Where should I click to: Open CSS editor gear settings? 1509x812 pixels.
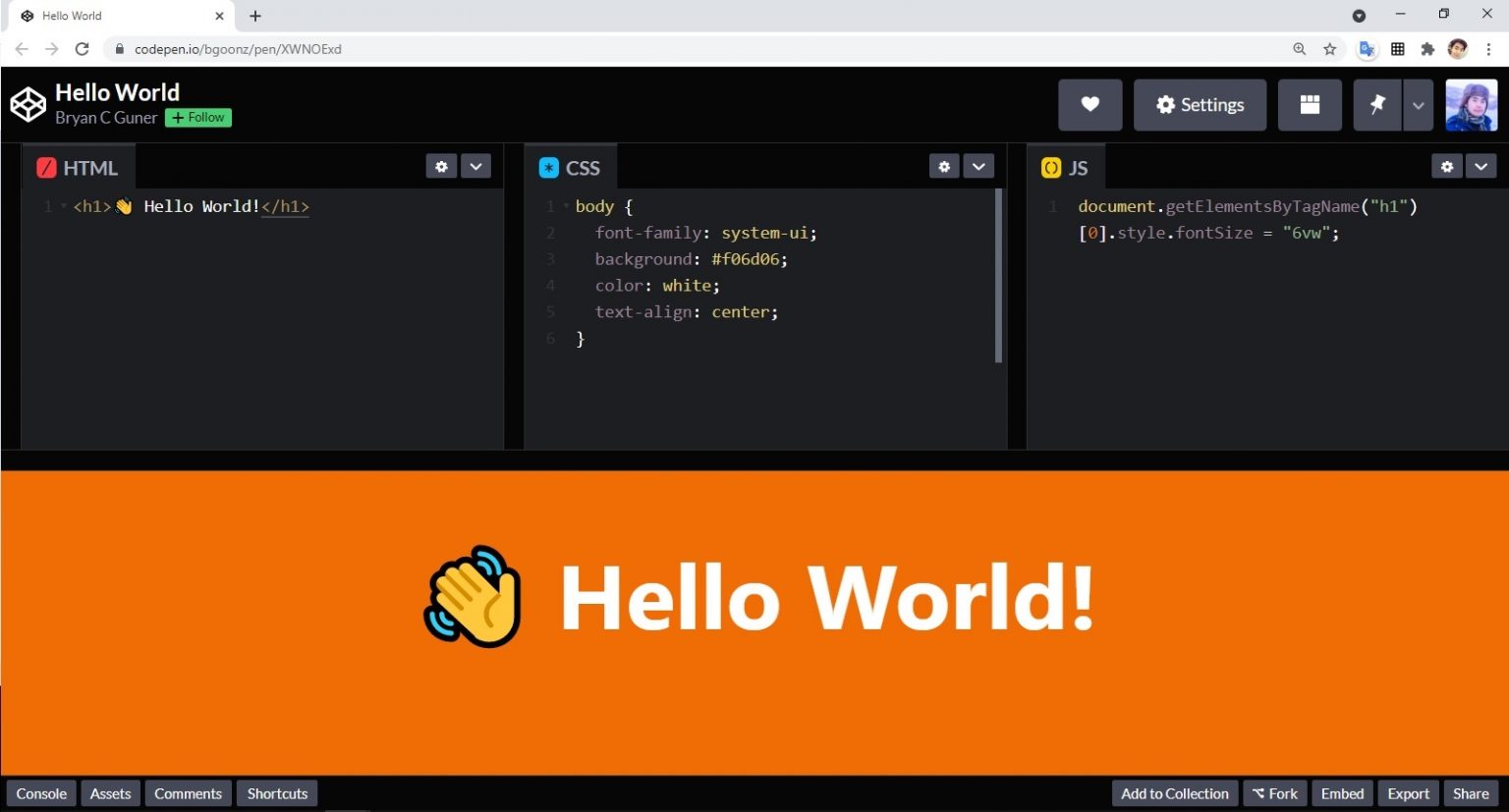(x=944, y=167)
